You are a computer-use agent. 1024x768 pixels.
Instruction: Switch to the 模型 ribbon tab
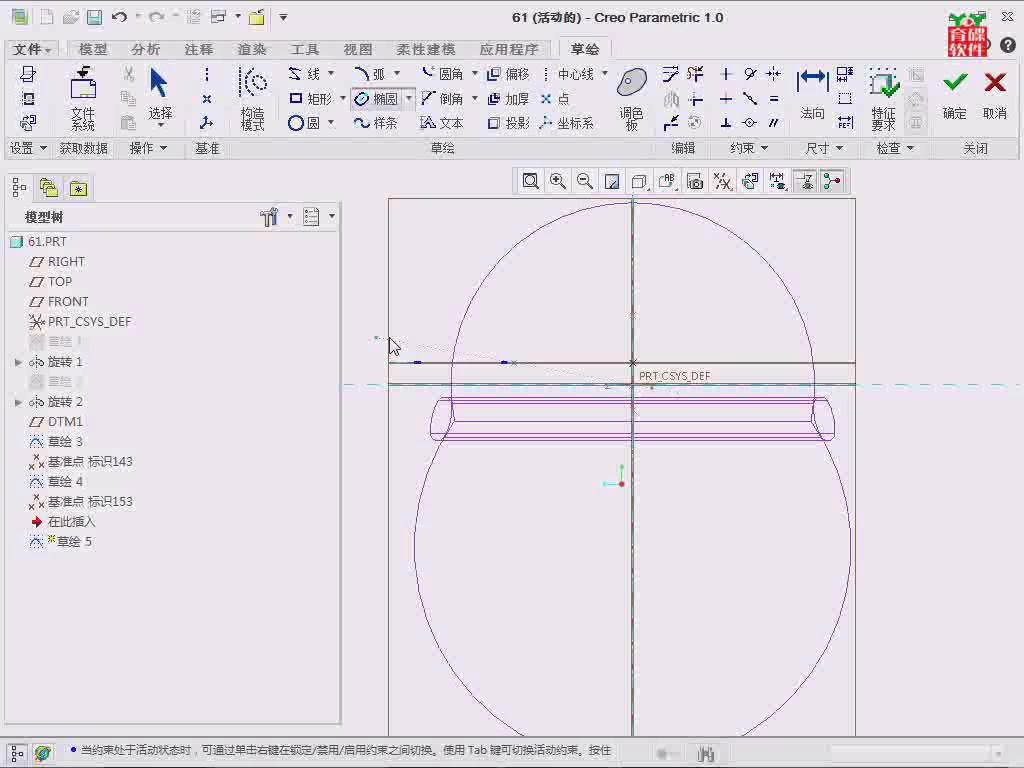click(x=93, y=49)
